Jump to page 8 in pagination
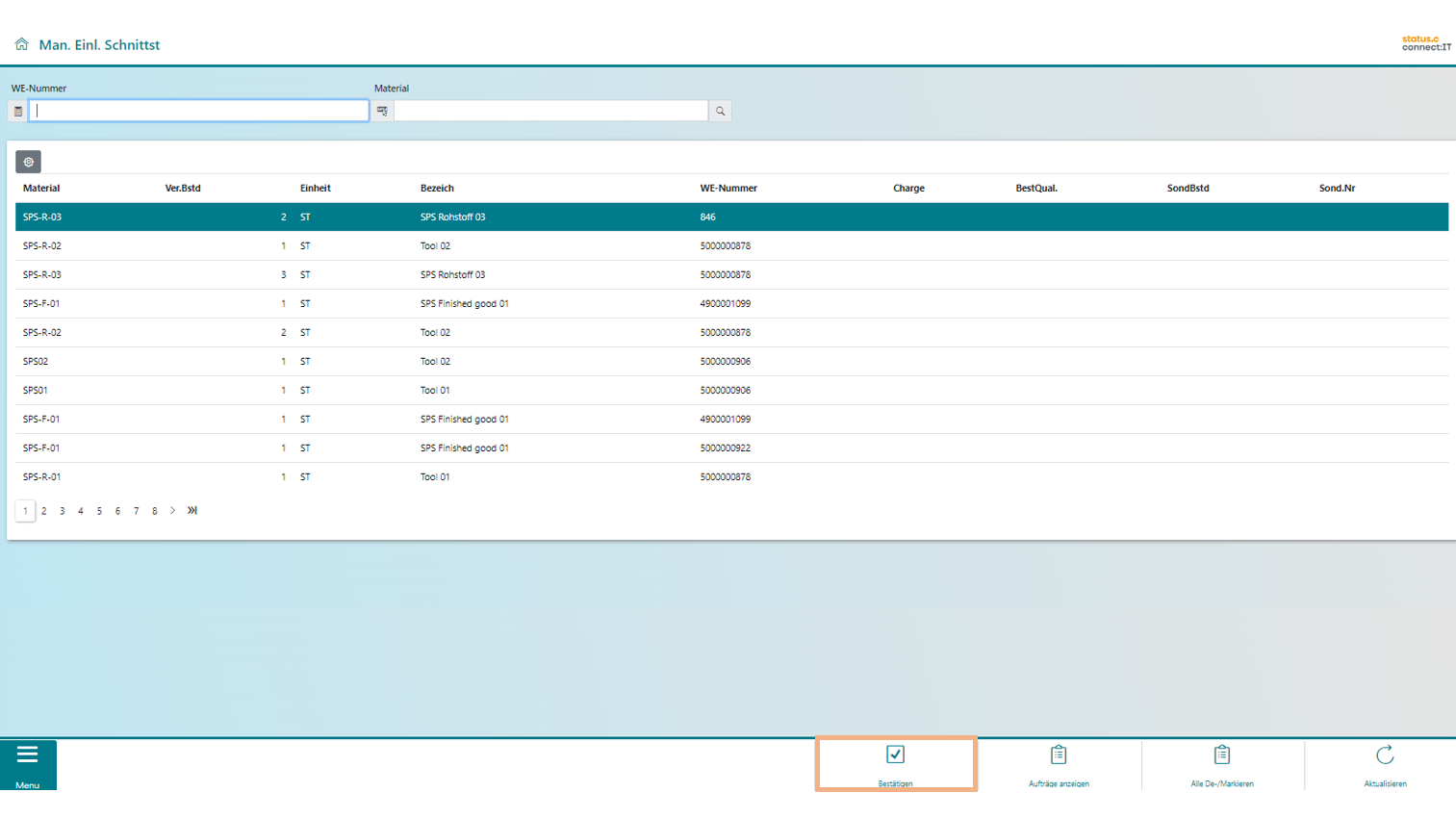The width and height of the screenshot is (1456, 818). 154,511
